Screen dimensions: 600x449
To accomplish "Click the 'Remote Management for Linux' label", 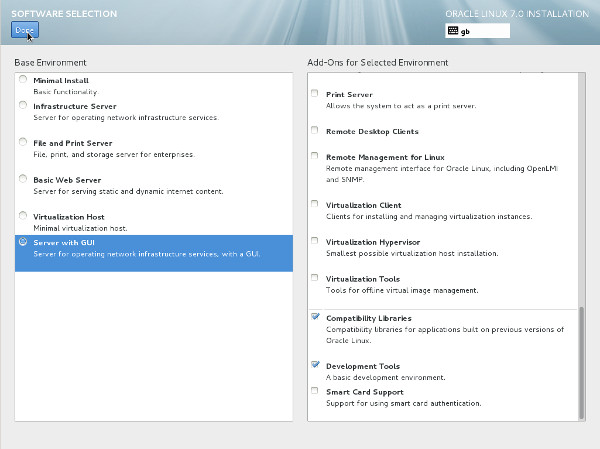I will [x=385, y=157].
